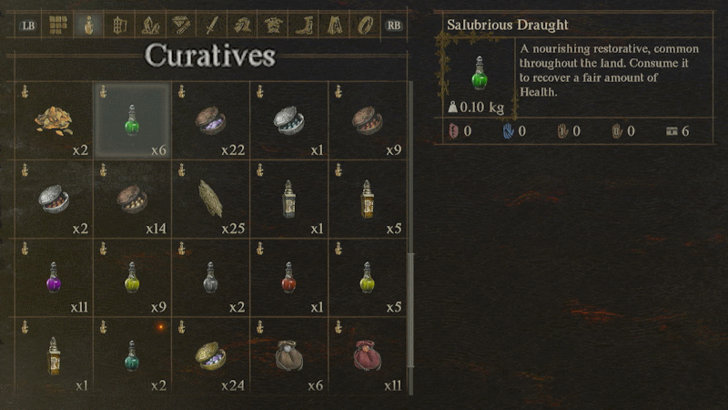The height and width of the screenshot is (410, 728).
Task: Click the RB next category button
Action: (x=393, y=26)
